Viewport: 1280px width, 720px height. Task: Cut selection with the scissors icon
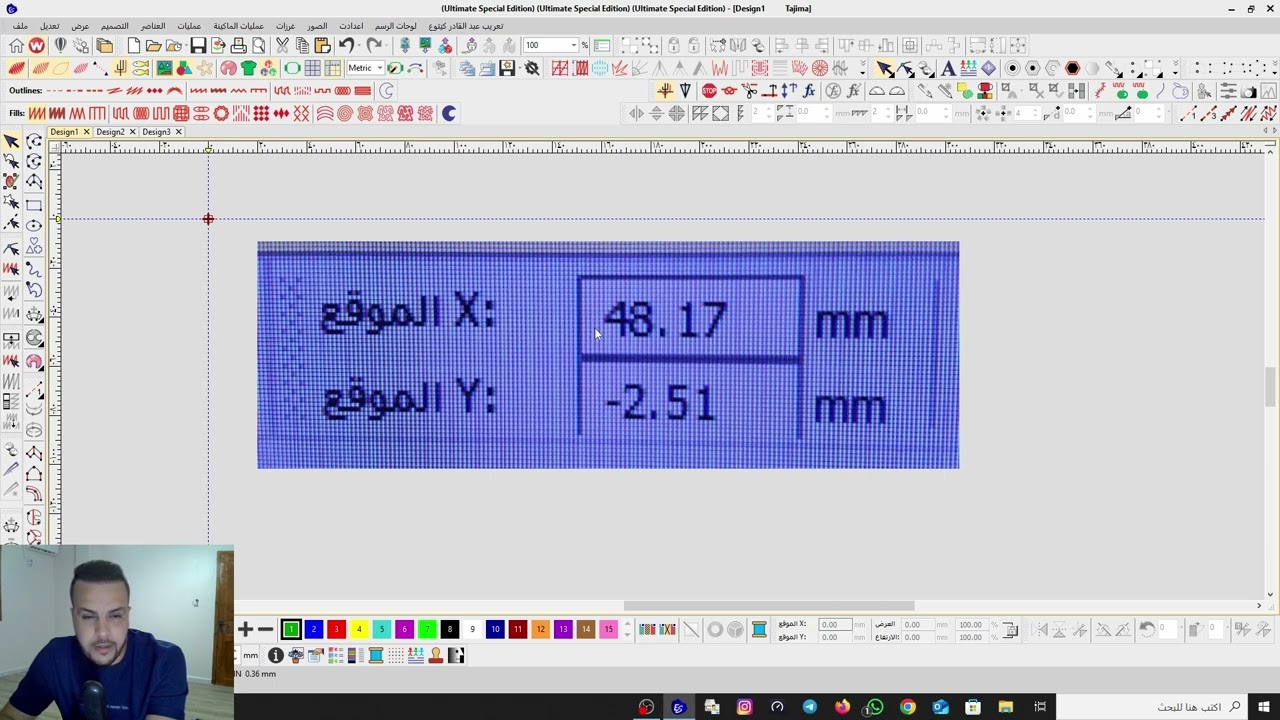(x=282, y=45)
